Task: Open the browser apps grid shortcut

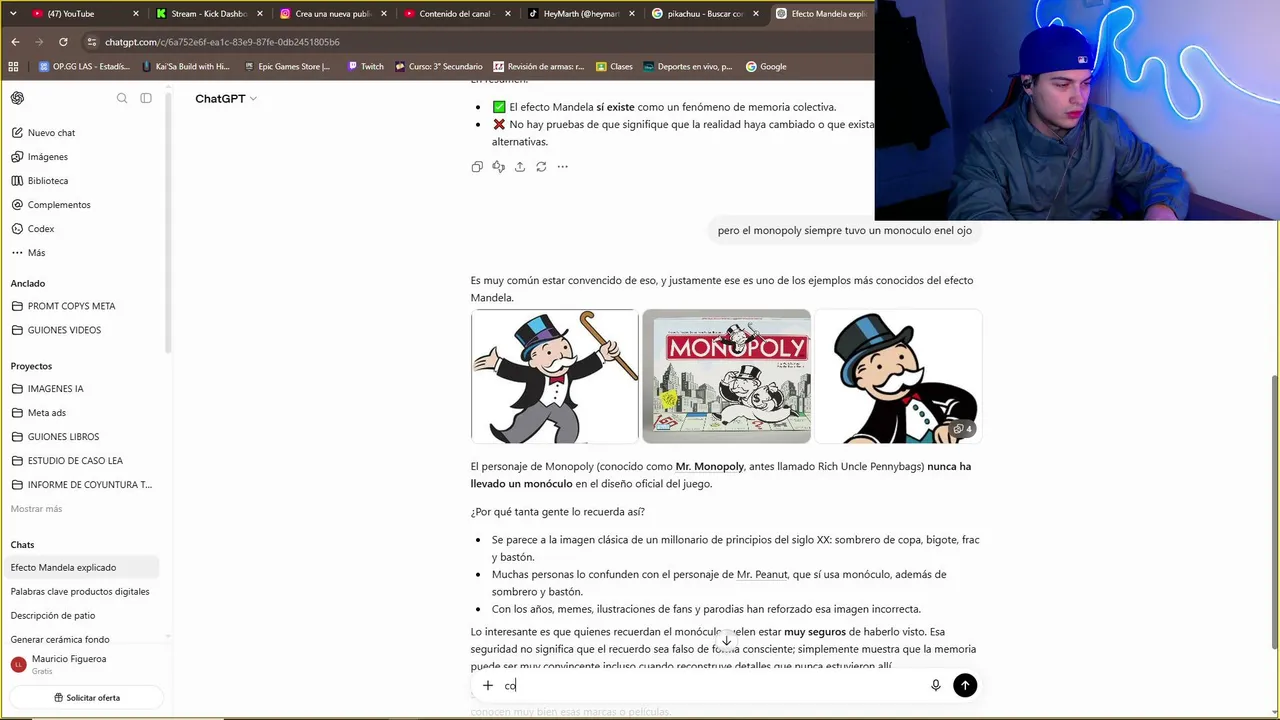Action: pyautogui.click(x=13, y=67)
